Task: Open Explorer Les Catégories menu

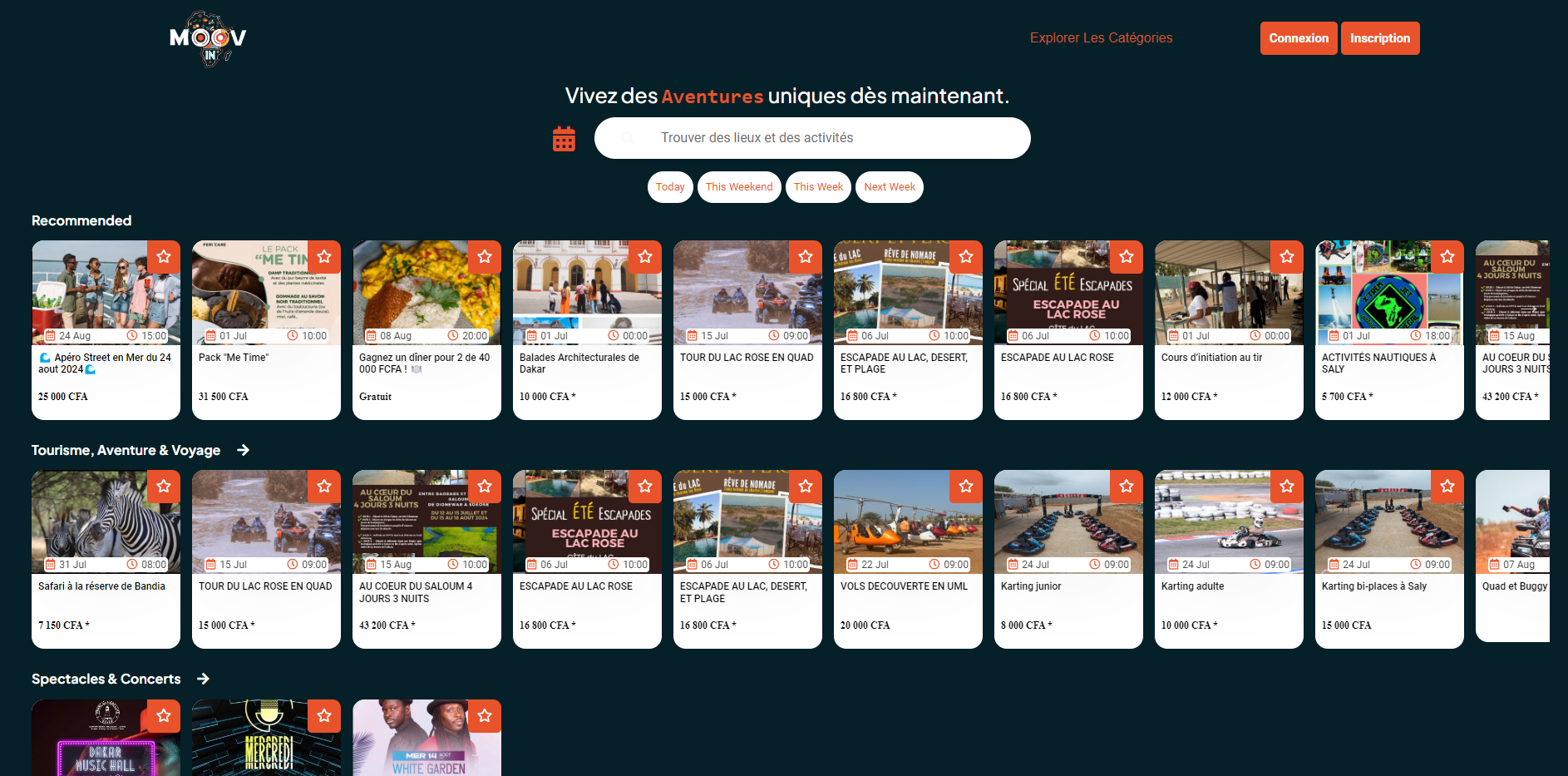Action: [1101, 38]
